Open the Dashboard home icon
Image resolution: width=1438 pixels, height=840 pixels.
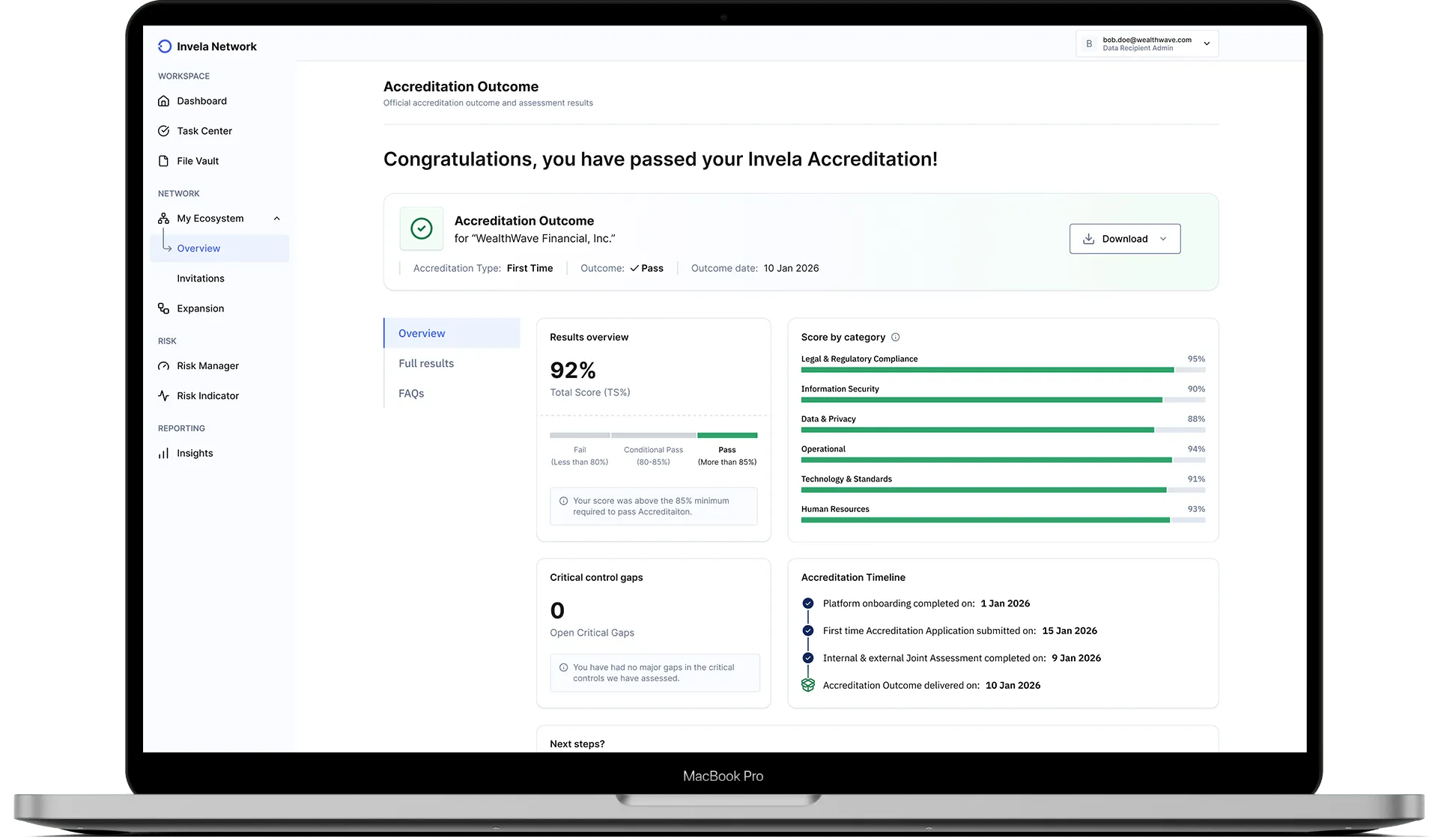163,101
